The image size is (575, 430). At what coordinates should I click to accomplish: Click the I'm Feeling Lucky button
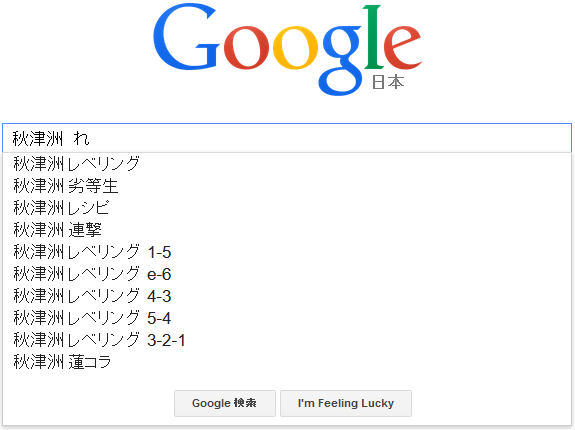[346, 403]
